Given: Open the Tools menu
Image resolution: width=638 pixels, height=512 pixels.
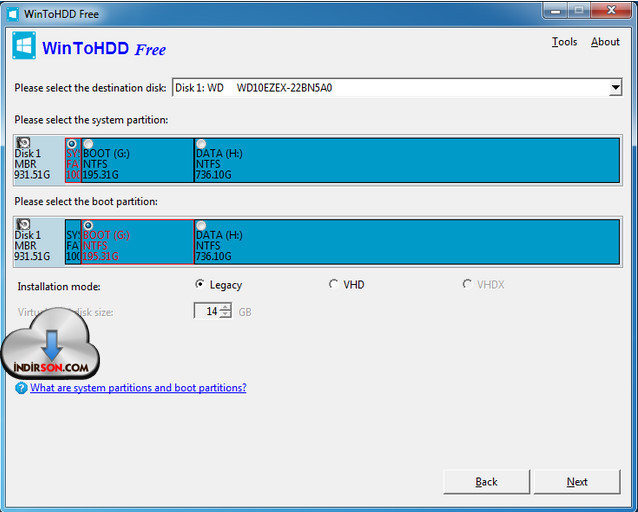Looking at the screenshot, I should point(564,42).
